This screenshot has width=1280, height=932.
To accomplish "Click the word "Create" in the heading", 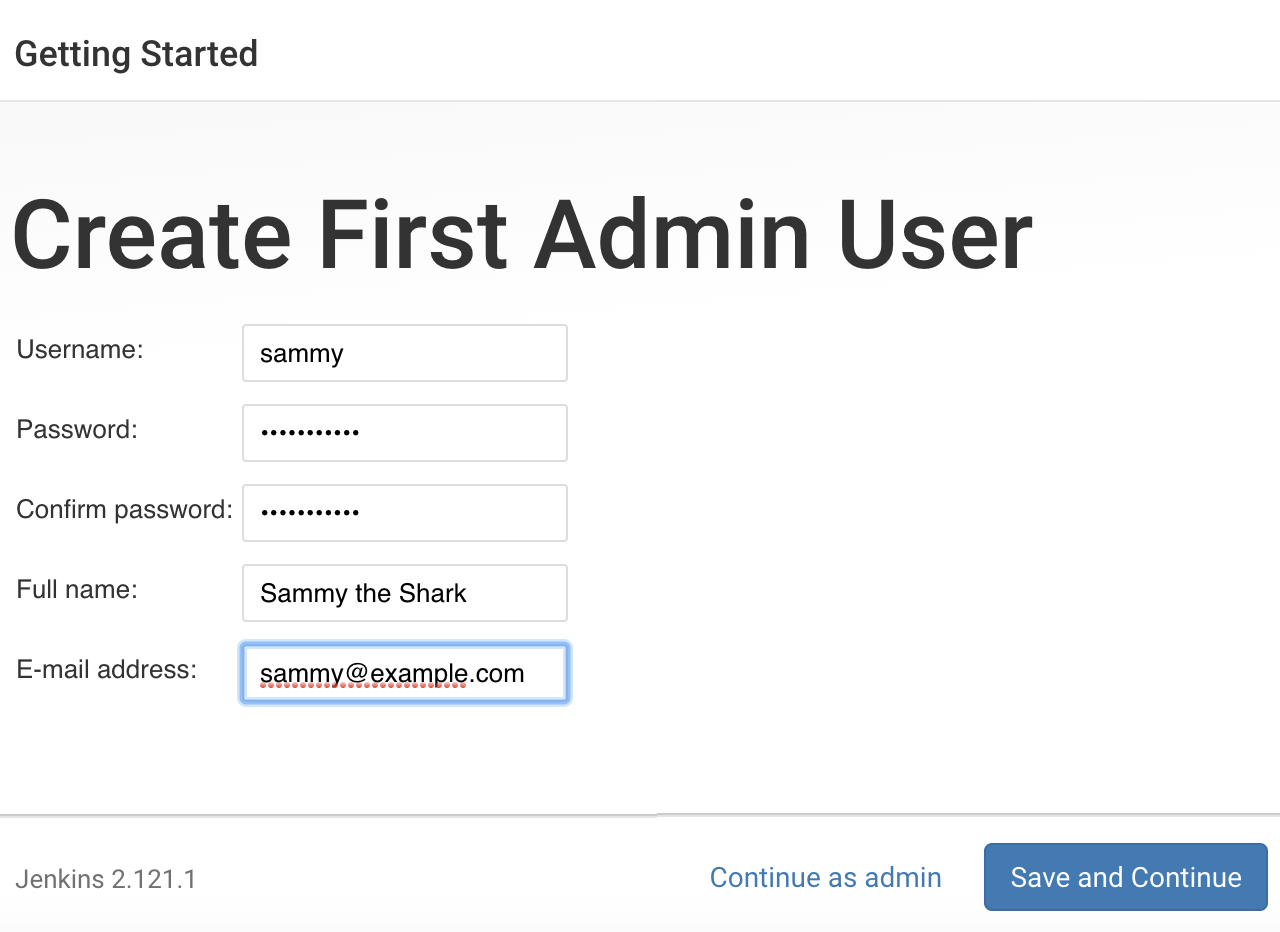I will coord(152,236).
